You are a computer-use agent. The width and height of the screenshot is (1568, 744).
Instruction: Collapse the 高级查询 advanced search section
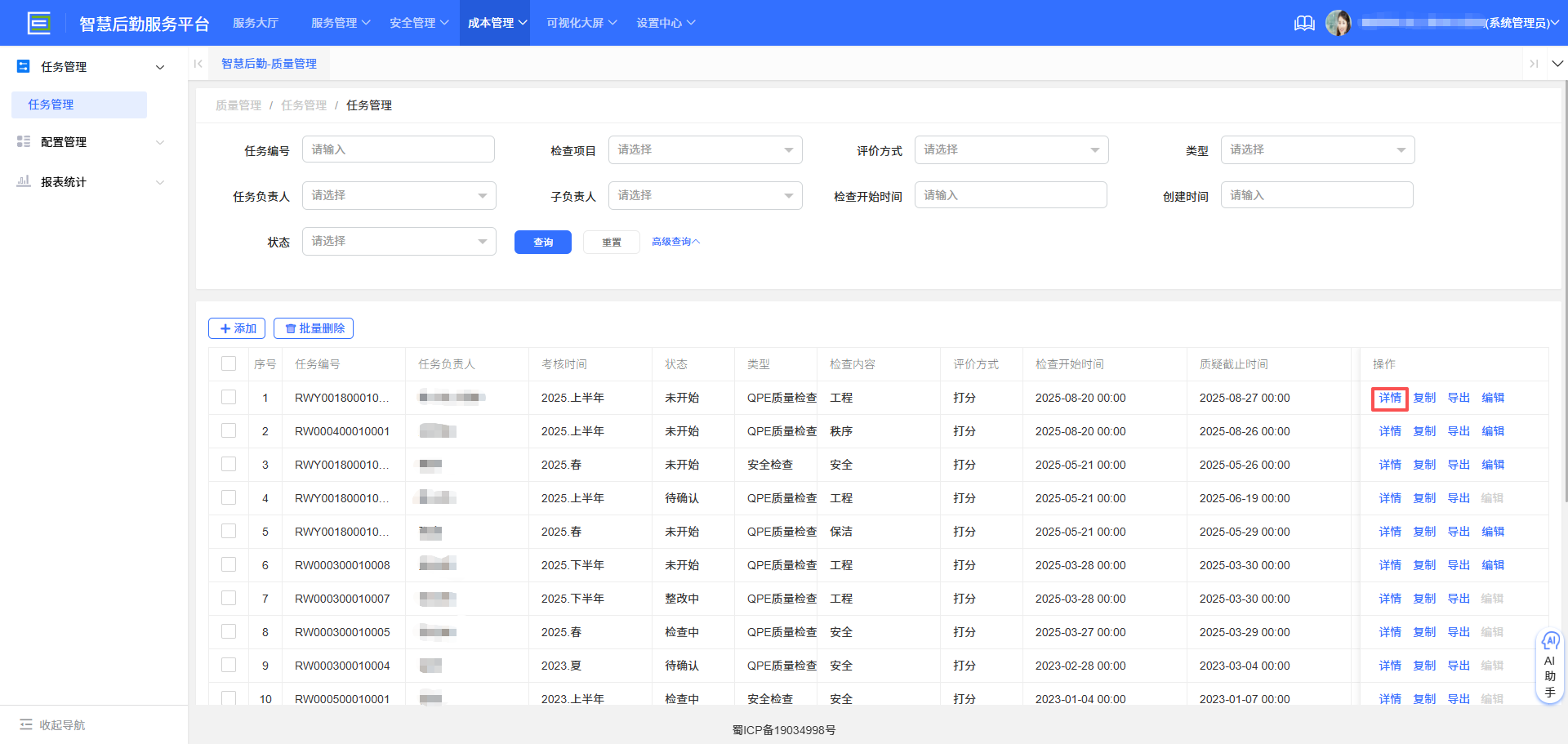[675, 241]
